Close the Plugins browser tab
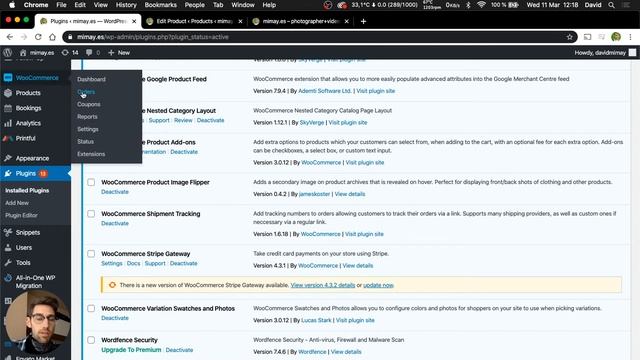 [x=134, y=21]
